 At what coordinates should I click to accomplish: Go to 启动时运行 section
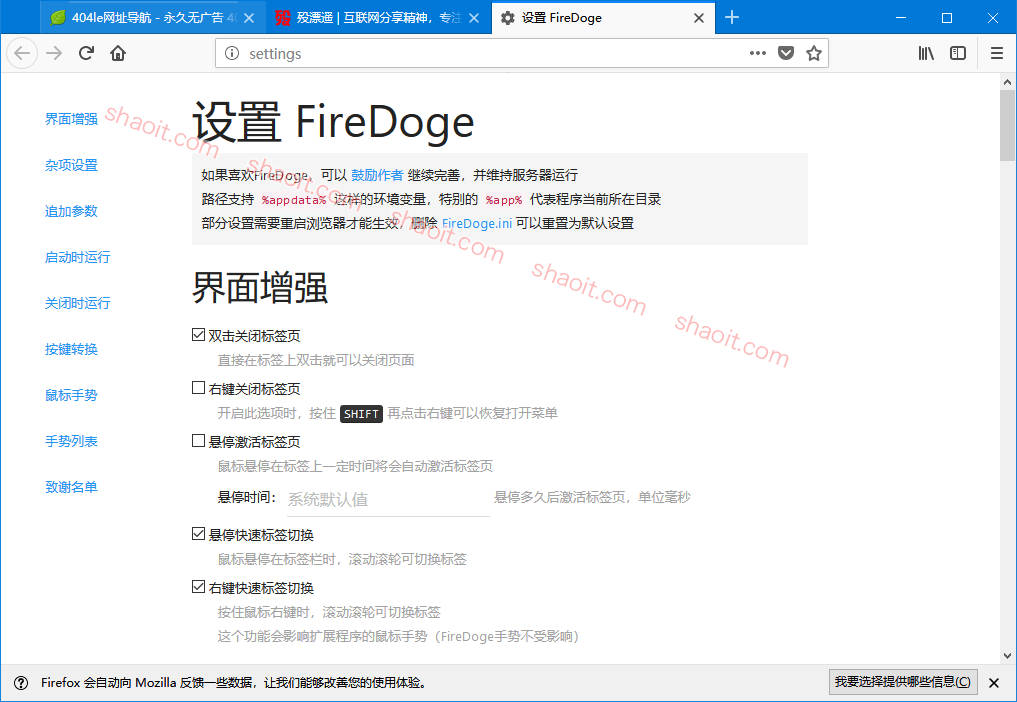point(78,257)
